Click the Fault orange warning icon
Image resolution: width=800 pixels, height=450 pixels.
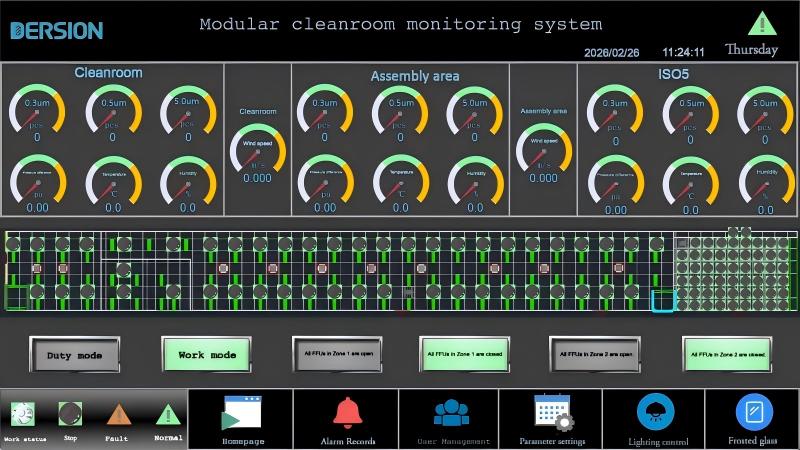coord(118,414)
